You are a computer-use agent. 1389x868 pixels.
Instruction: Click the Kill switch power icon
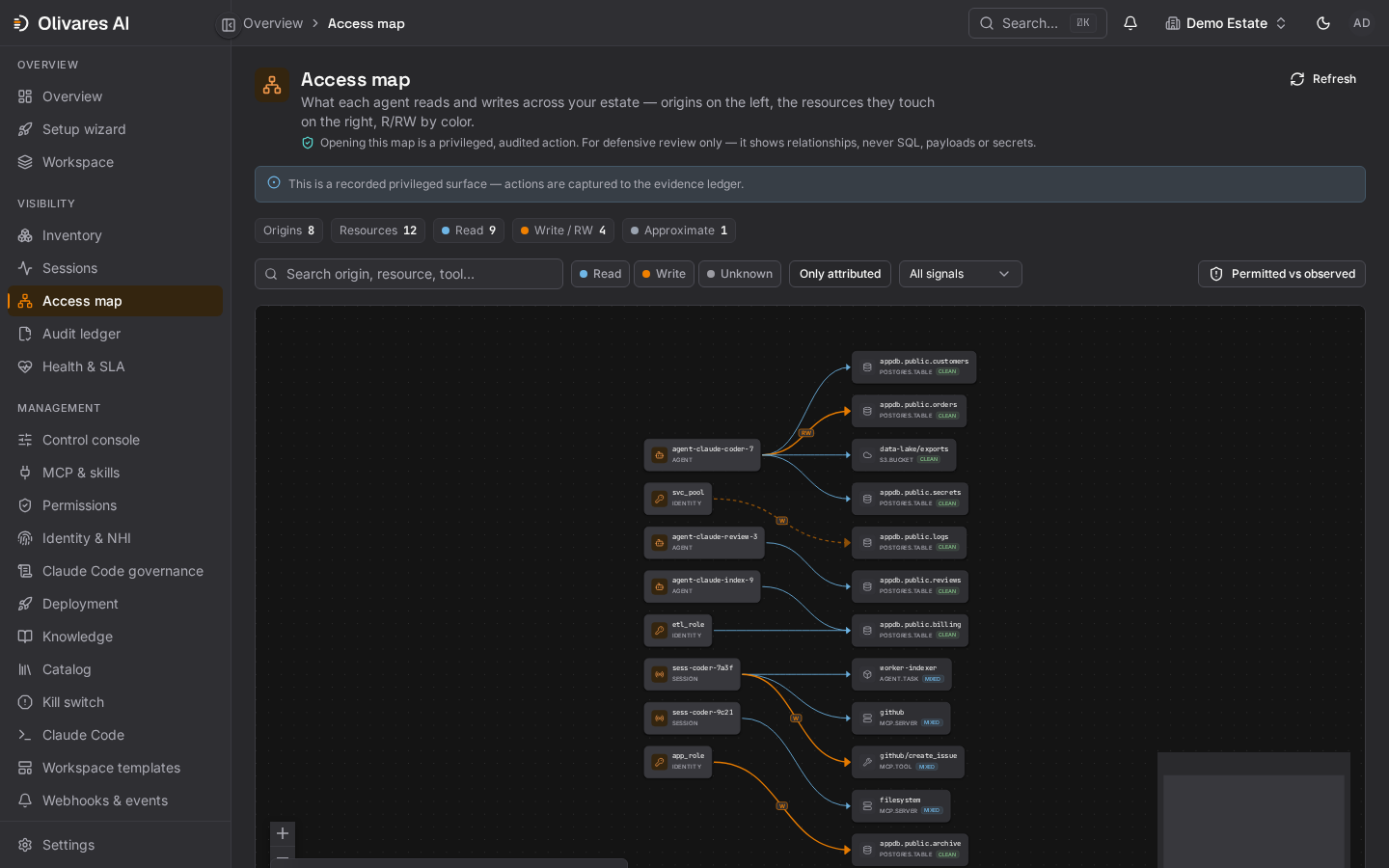tap(25, 702)
